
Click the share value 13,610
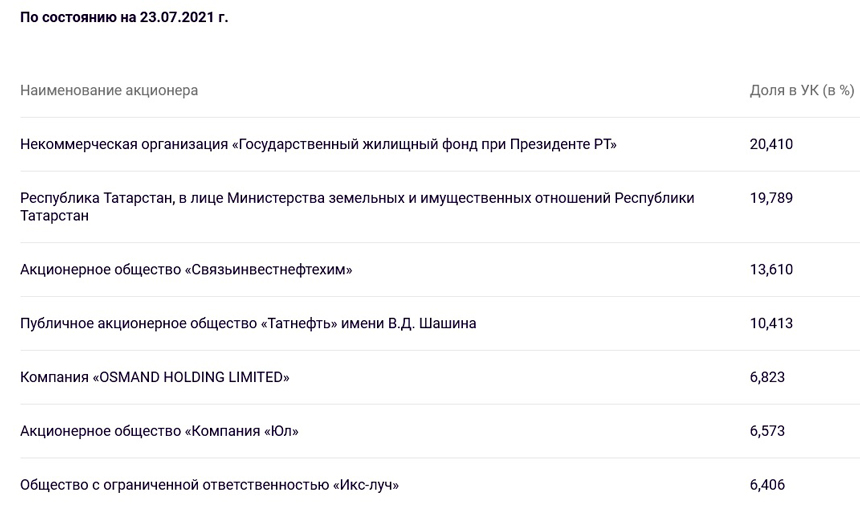point(771,269)
